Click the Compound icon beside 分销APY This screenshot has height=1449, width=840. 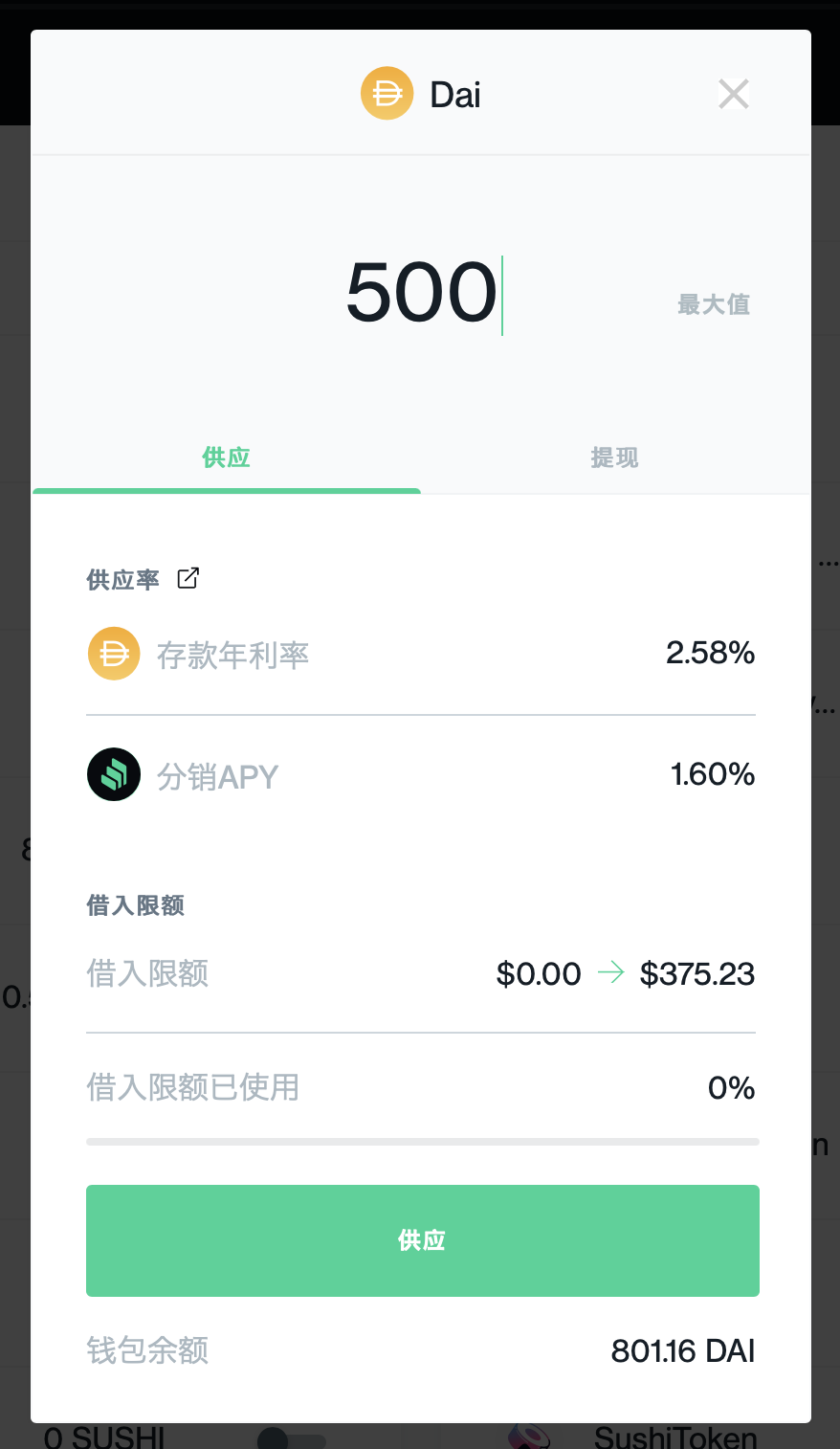(x=114, y=774)
